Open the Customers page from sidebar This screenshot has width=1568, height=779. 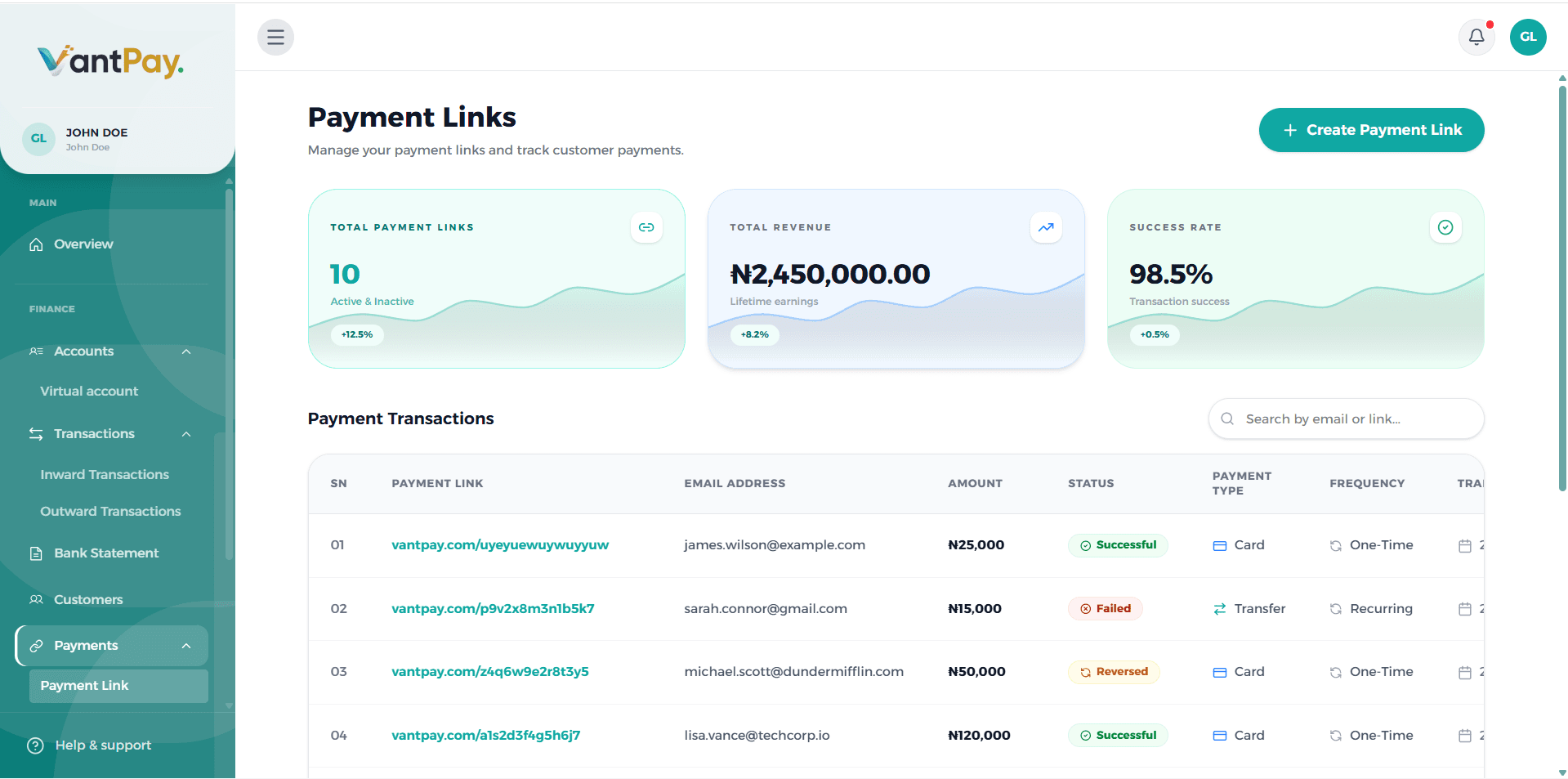click(87, 599)
